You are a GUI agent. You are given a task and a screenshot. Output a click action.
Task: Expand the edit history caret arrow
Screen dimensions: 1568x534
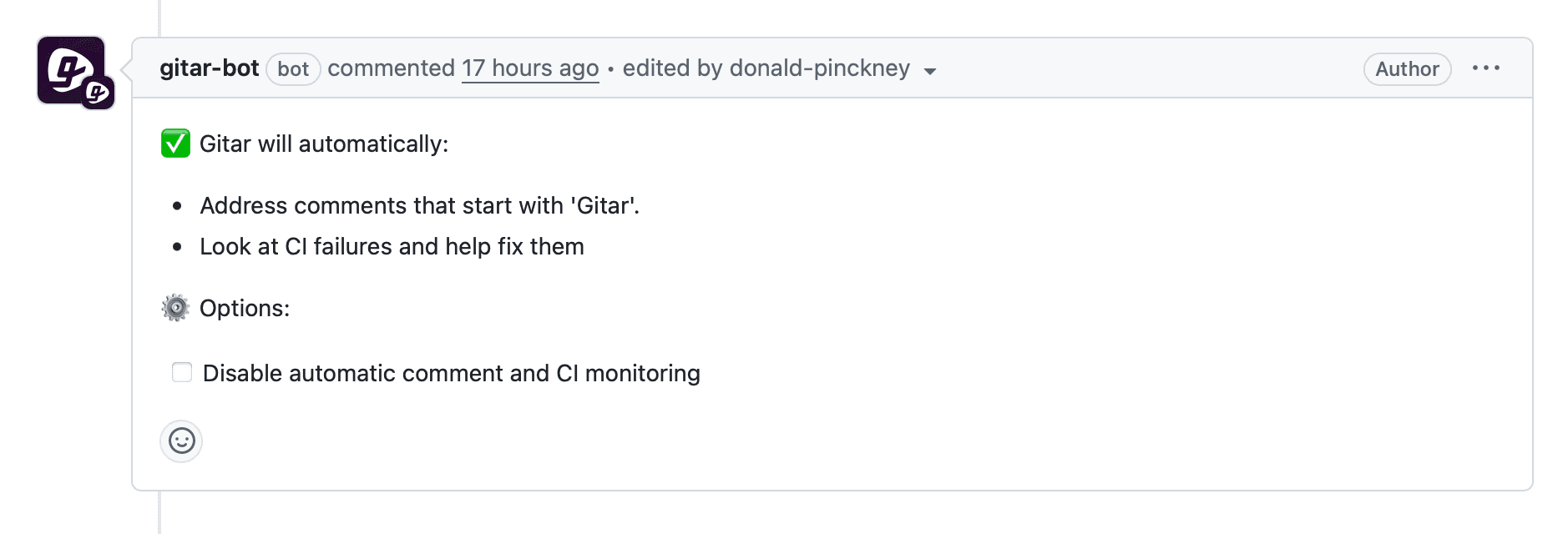coord(930,71)
